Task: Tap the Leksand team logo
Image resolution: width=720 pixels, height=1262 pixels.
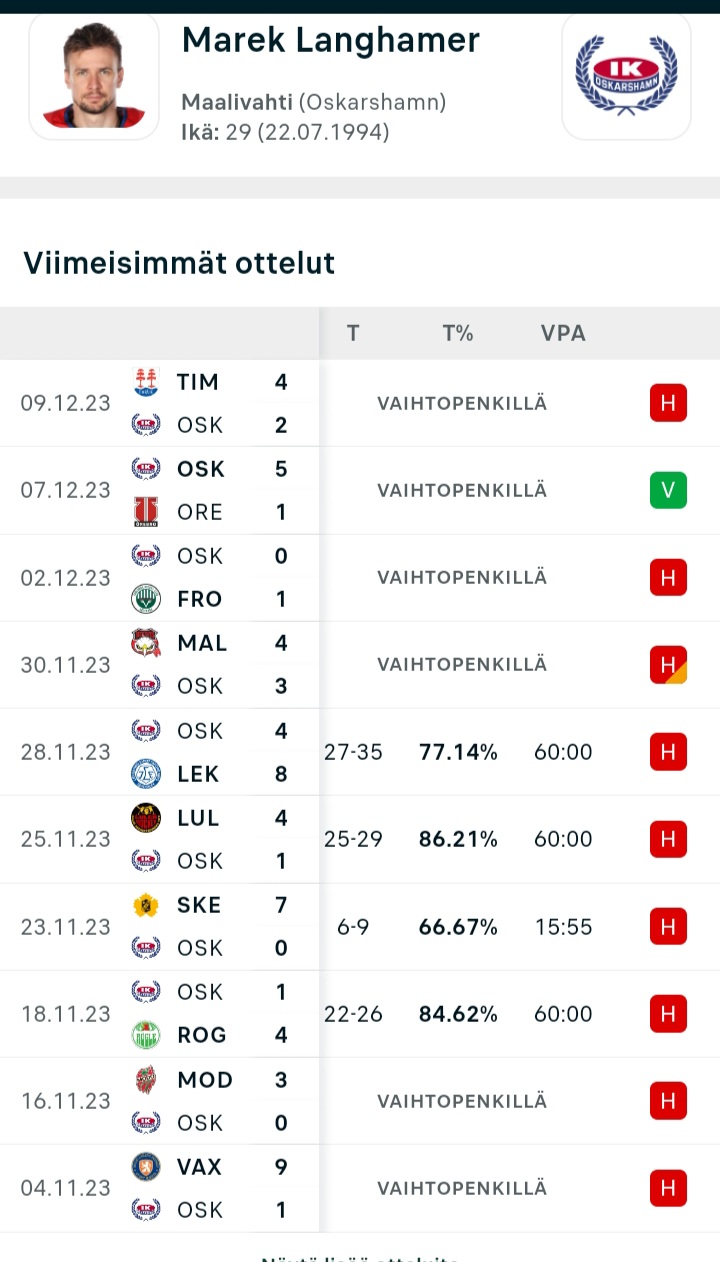Action: 146,774
